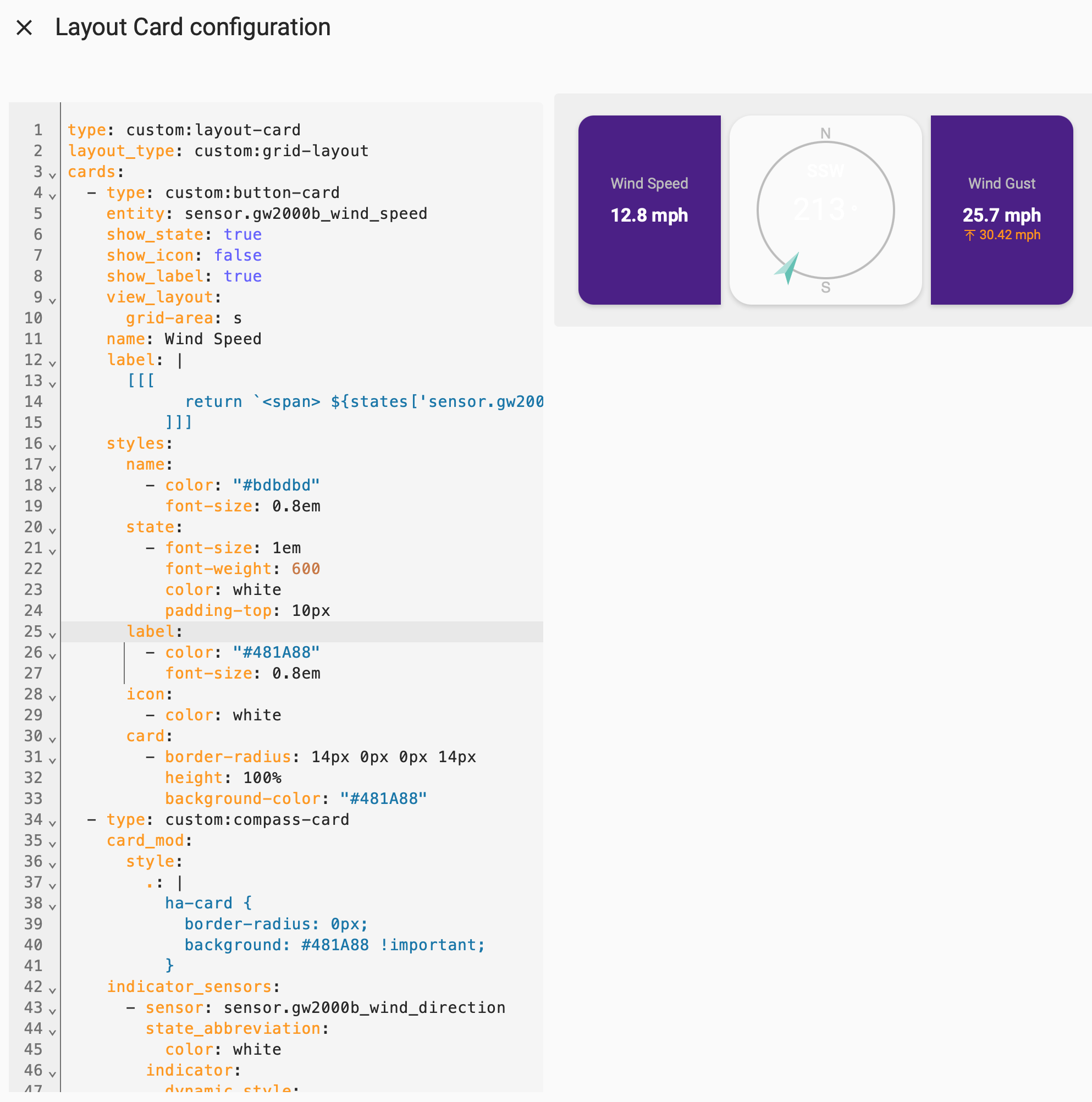Fold the highlighted label style at line 25

(x=52, y=635)
